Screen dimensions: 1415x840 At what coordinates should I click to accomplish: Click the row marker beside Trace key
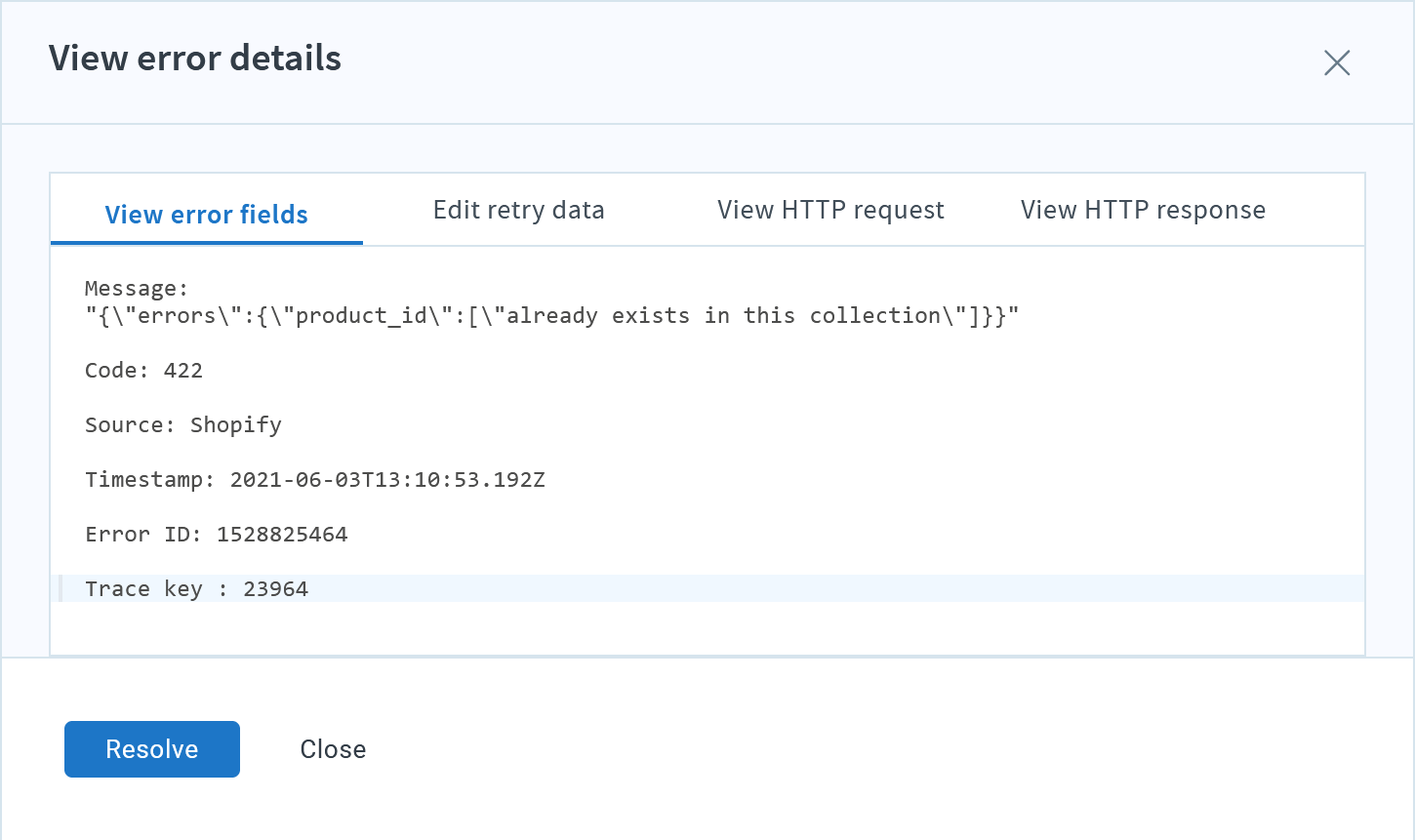point(62,588)
